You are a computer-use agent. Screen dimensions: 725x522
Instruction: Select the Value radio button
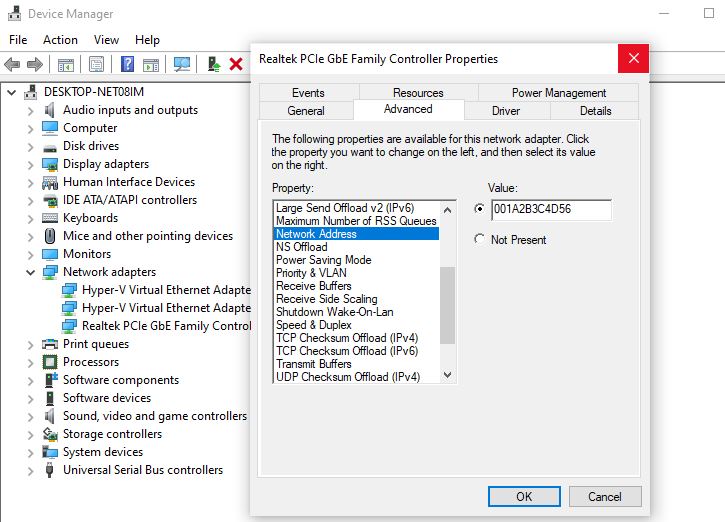click(479, 209)
